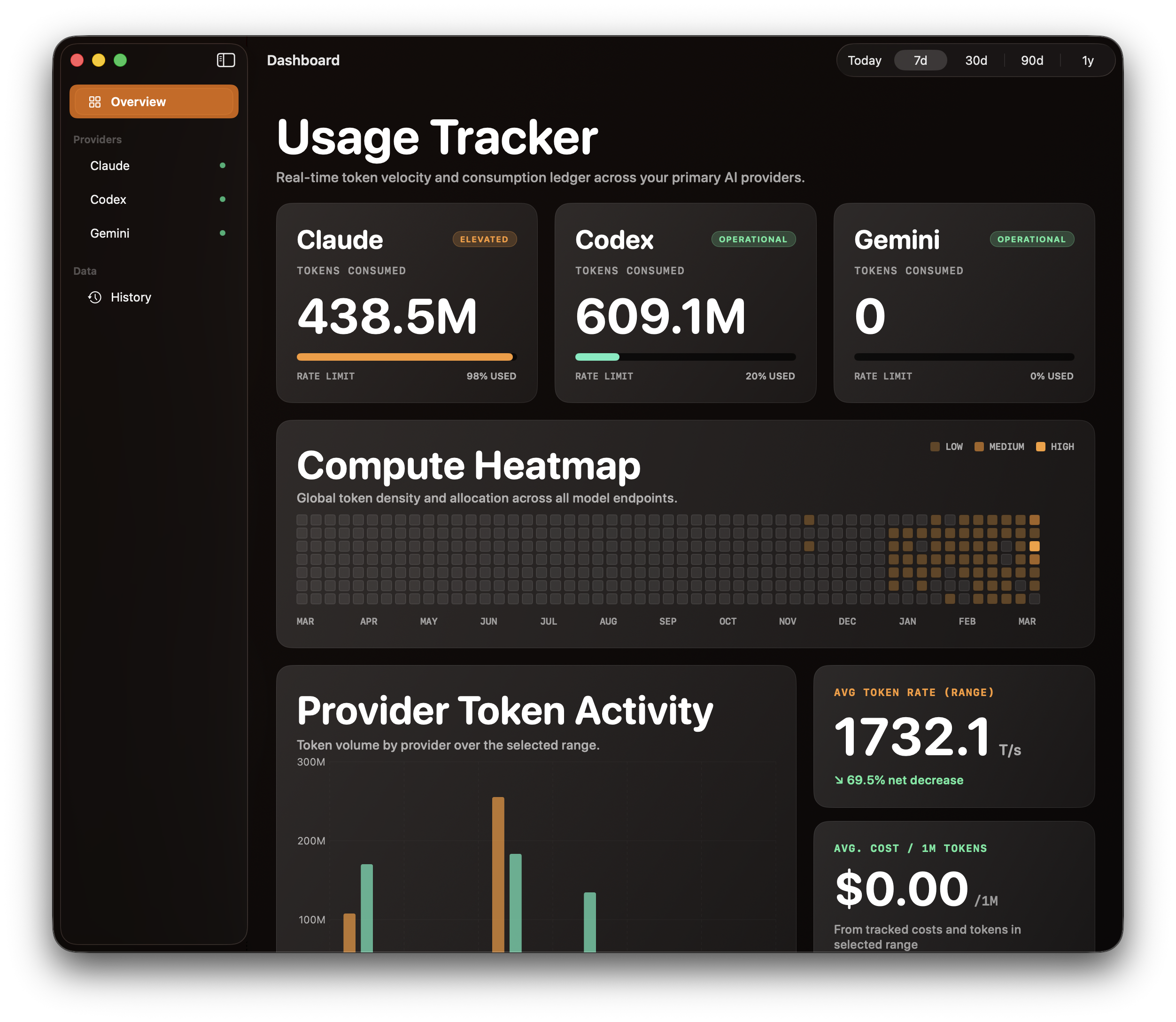Click Claude's ELEVATED status badge
Screen dimensions: 1176x1022
coord(484,239)
